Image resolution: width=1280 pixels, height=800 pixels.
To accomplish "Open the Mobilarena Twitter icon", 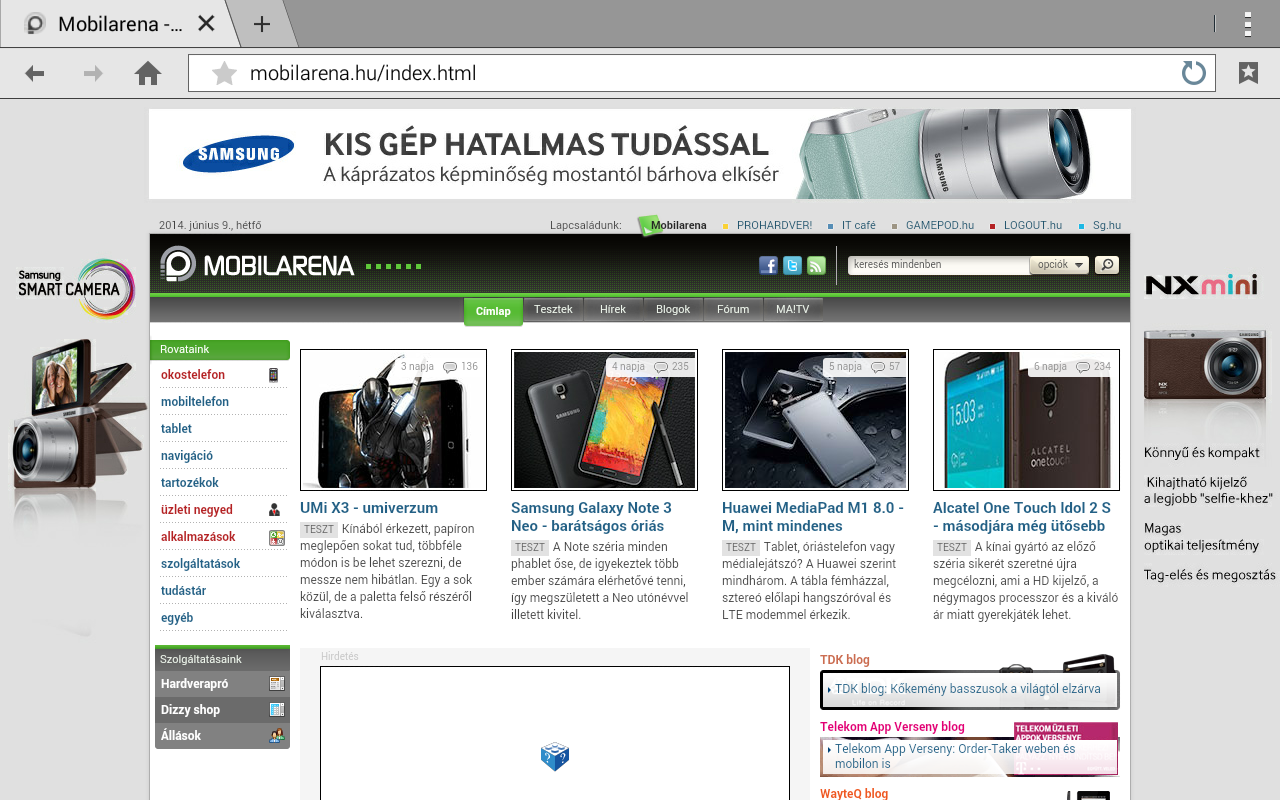I will [792, 265].
